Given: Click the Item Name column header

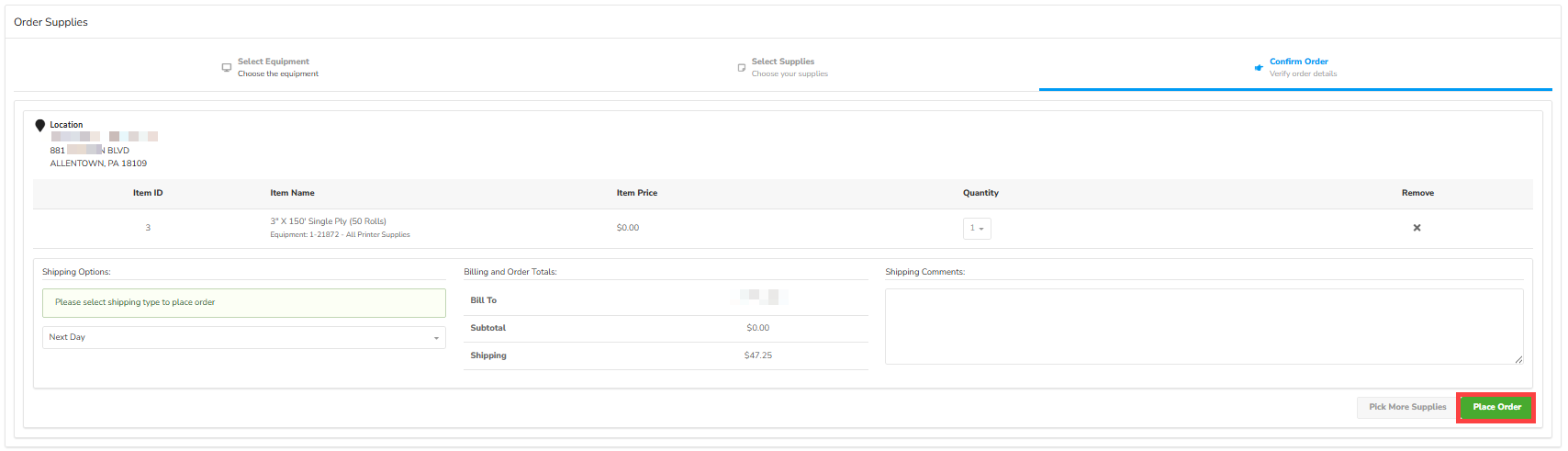Looking at the screenshot, I should click(x=292, y=193).
